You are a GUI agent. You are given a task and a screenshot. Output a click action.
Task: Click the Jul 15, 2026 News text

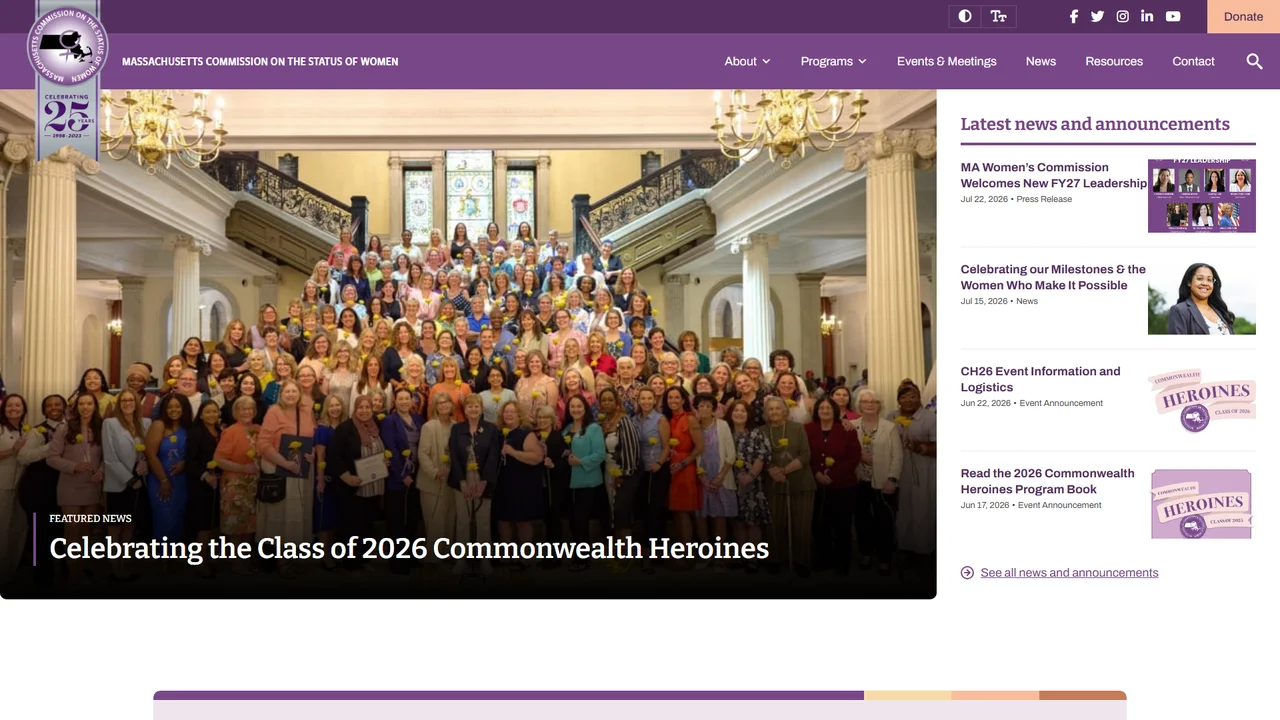pyautogui.click(x=999, y=301)
